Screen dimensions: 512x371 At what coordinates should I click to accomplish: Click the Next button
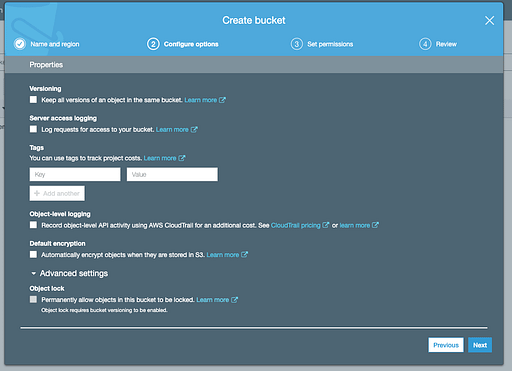pos(480,345)
